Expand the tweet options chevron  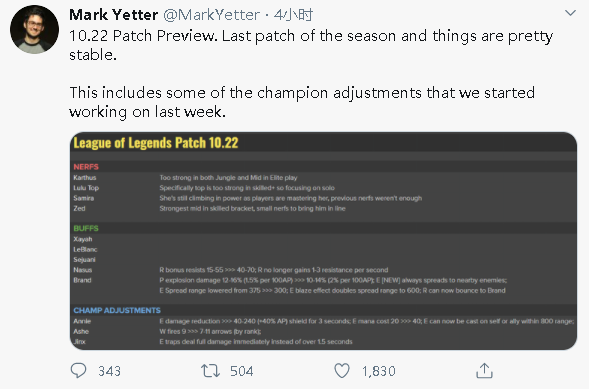(x=570, y=13)
